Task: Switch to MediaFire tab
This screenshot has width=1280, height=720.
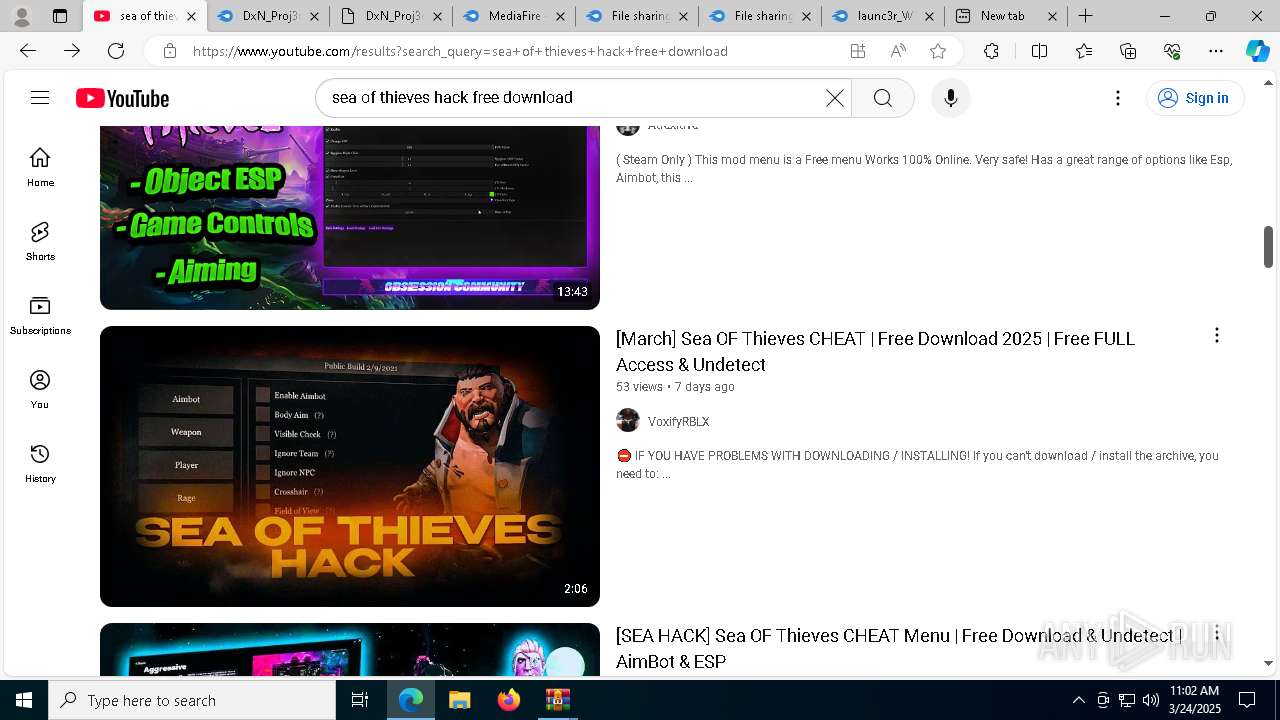Action: (514, 16)
